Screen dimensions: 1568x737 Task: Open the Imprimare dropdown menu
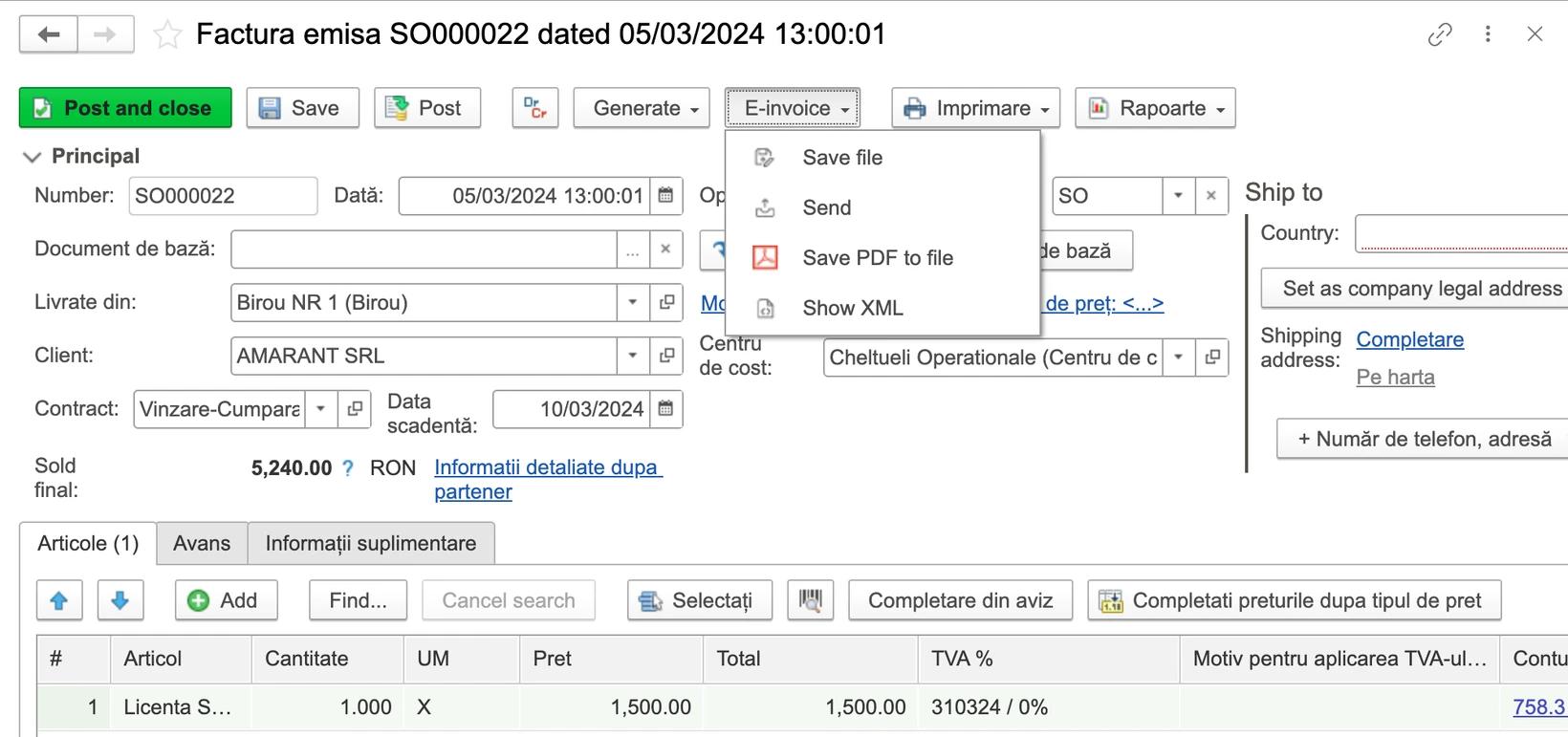click(x=976, y=108)
